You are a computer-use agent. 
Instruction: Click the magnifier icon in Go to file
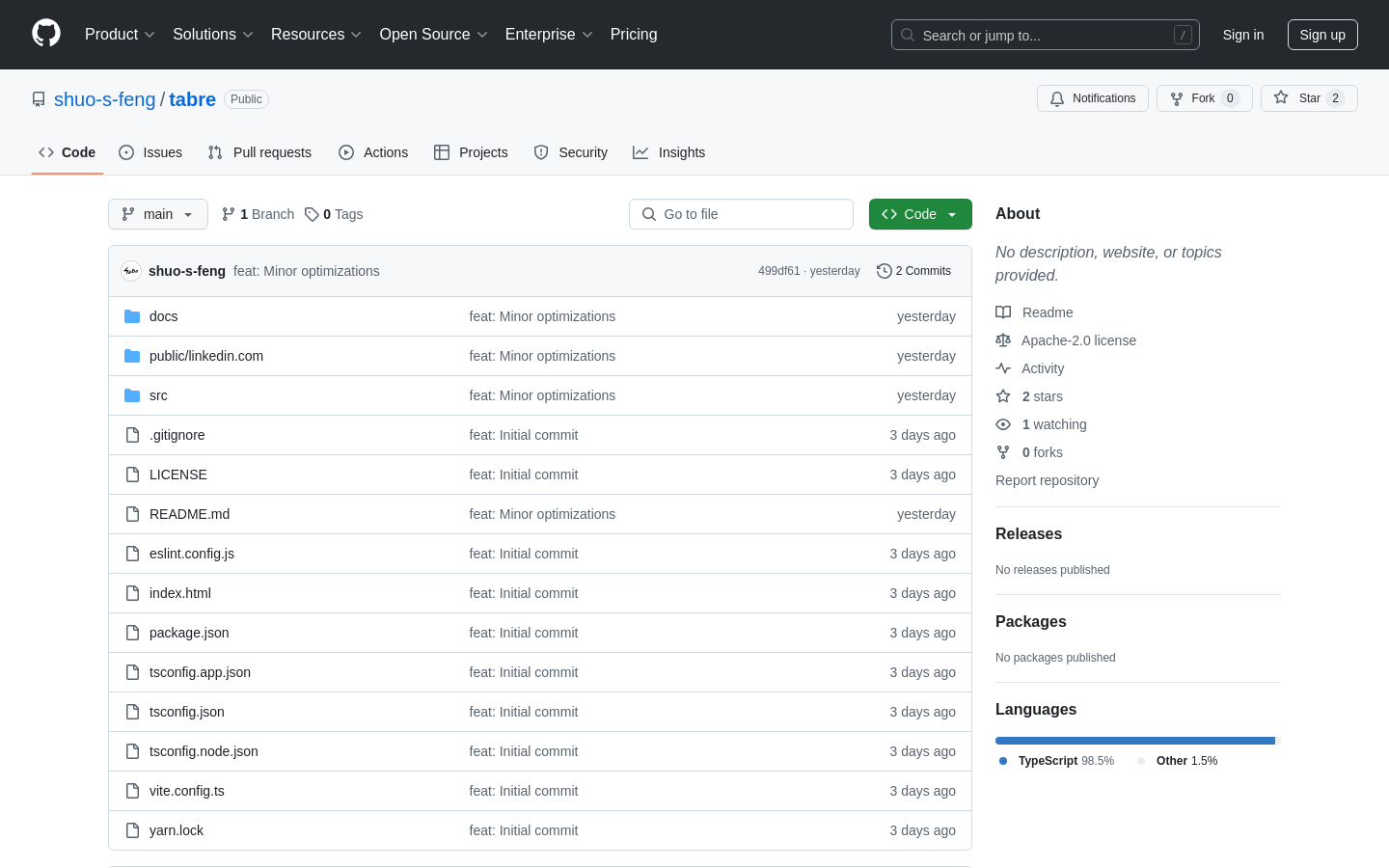[x=649, y=214]
